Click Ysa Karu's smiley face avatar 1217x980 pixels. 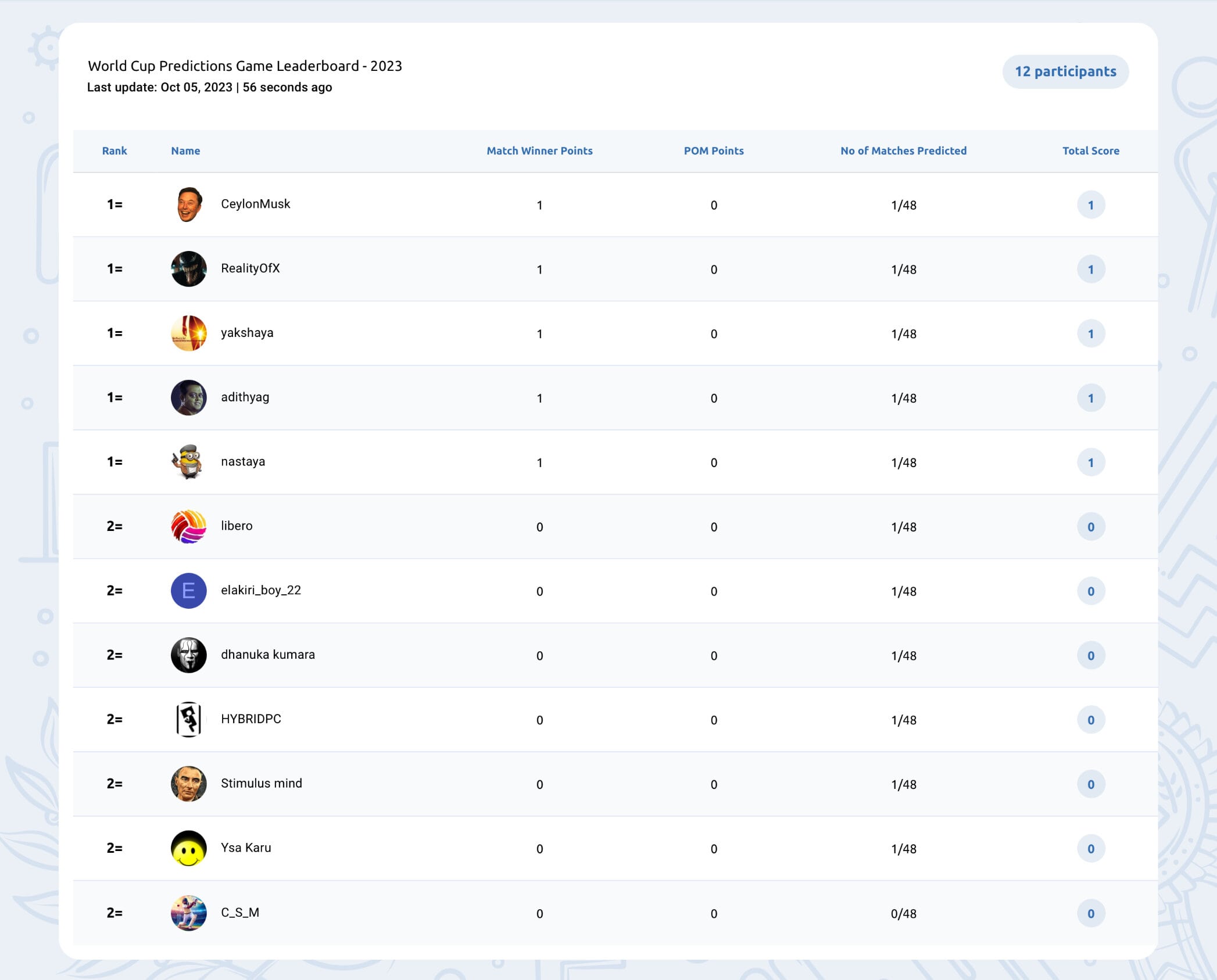coord(189,848)
